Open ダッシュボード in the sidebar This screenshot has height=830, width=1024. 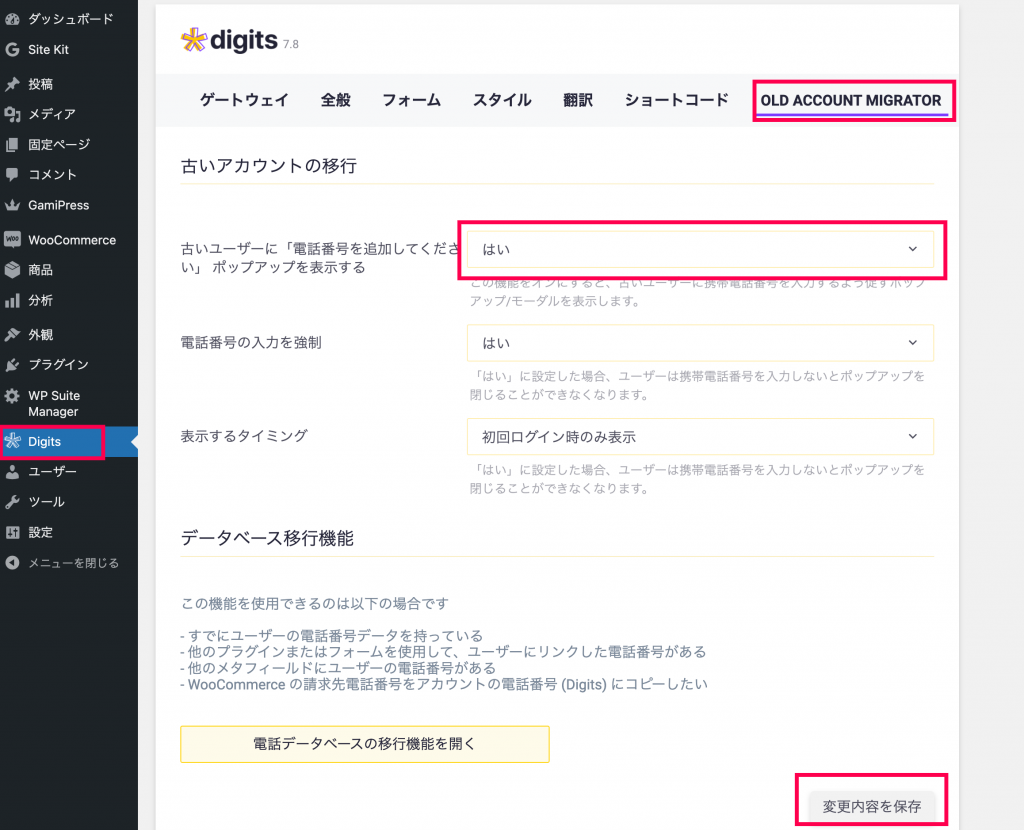pos(69,19)
